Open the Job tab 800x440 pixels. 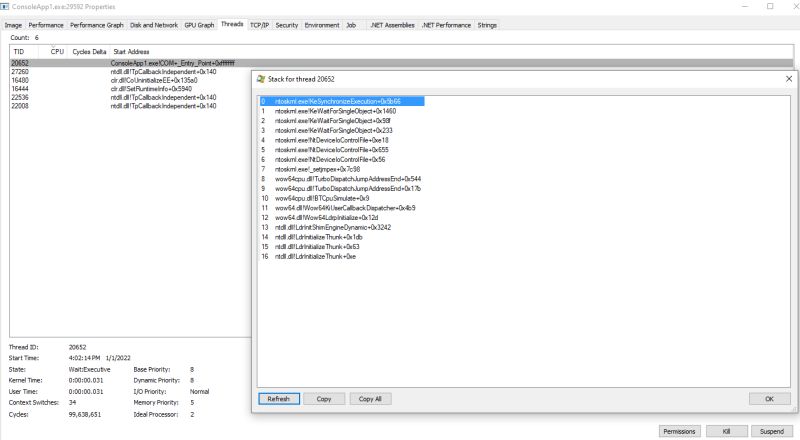(x=351, y=25)
